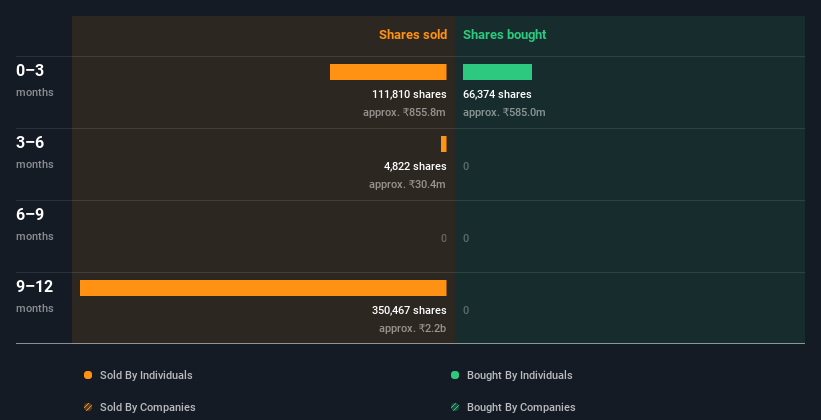The height and width of the screenshot is (420, 821).
Task: Click the '66,374 shares' value
Action: click(x=497, y=94)
